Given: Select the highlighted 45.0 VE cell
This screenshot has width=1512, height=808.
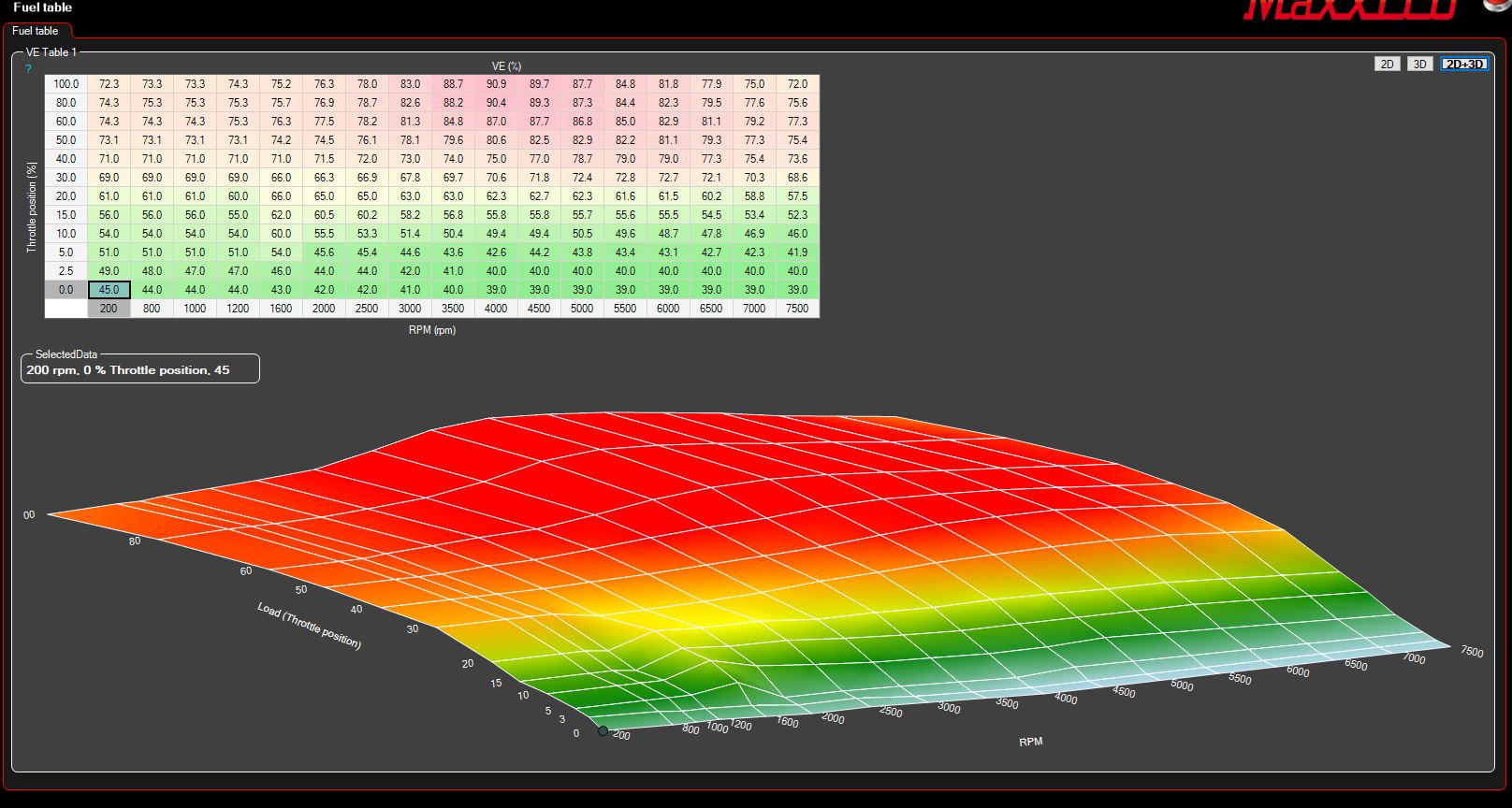Looking at the screenshot, I should pos(109,290).
